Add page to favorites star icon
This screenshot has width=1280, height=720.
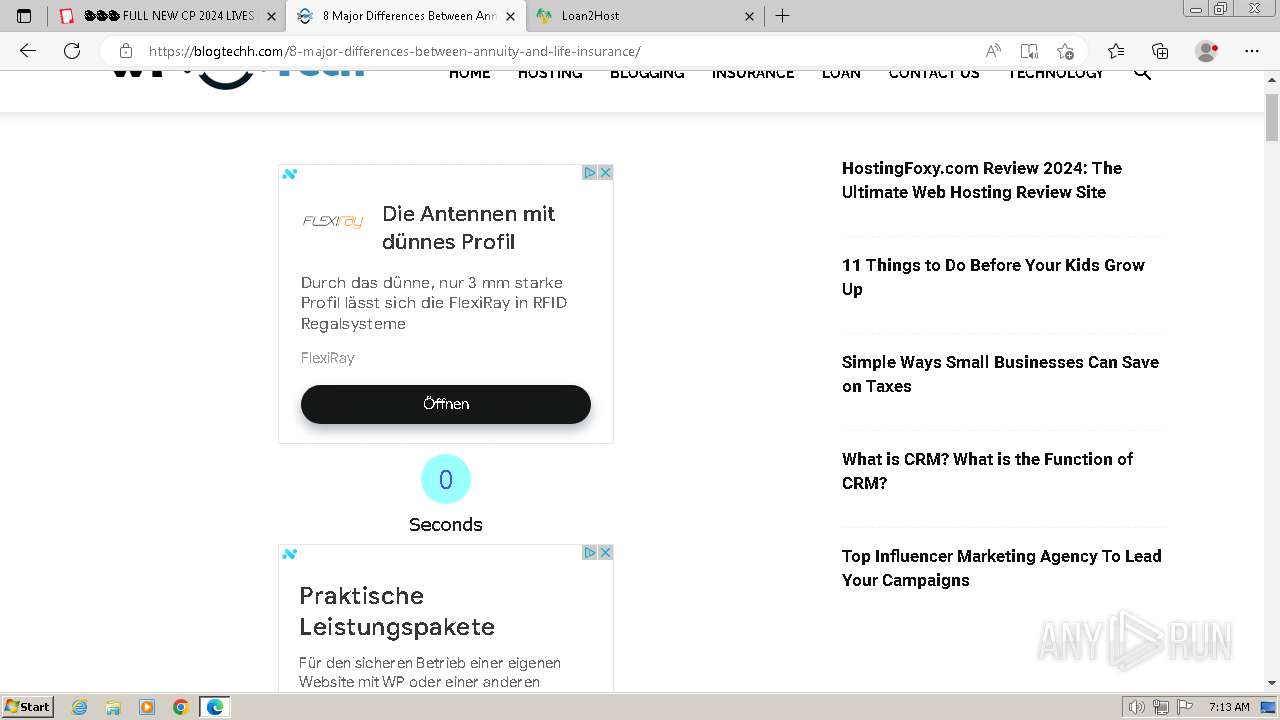pos(1065,51)
